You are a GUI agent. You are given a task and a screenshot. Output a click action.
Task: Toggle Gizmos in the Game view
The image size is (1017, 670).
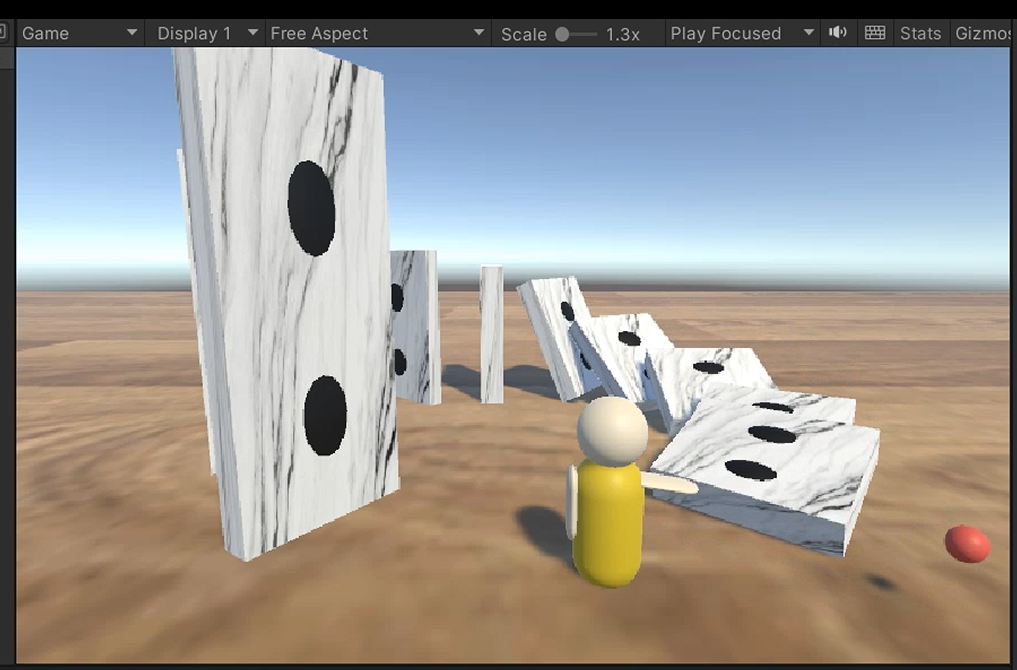984,33
